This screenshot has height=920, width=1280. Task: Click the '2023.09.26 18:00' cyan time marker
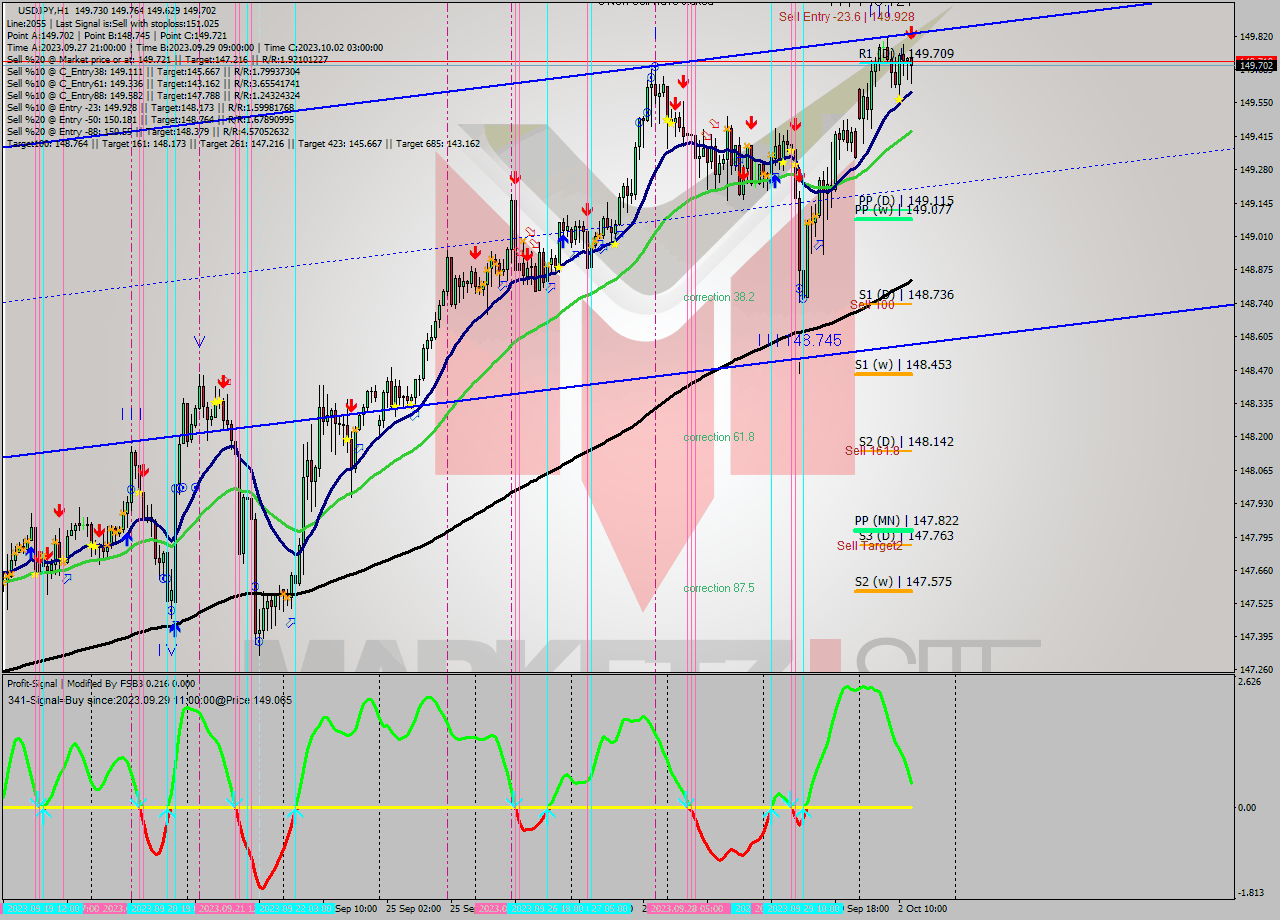coord(547,909)
